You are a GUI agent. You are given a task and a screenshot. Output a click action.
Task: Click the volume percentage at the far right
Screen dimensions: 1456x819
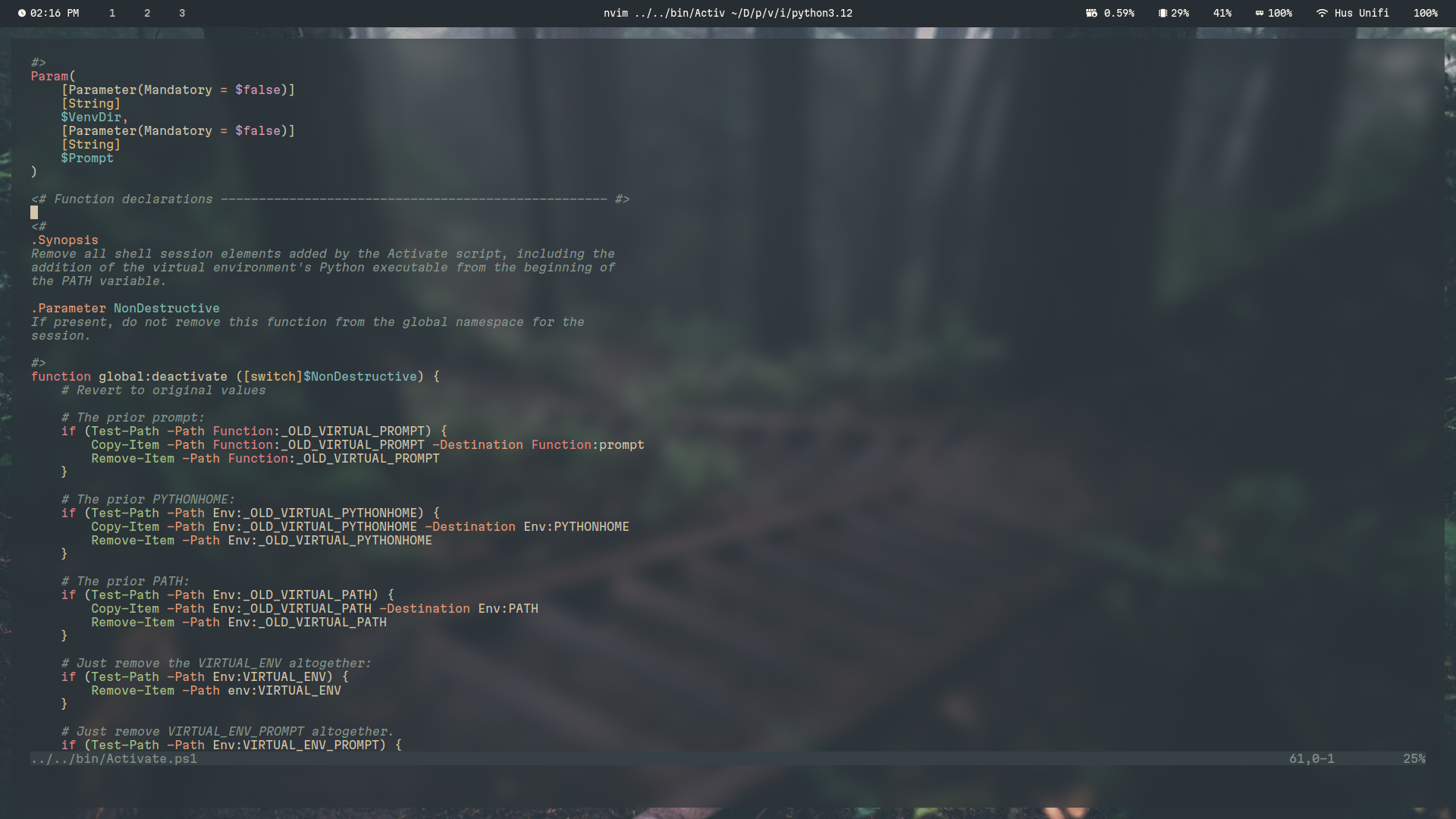pos(1426,13)
